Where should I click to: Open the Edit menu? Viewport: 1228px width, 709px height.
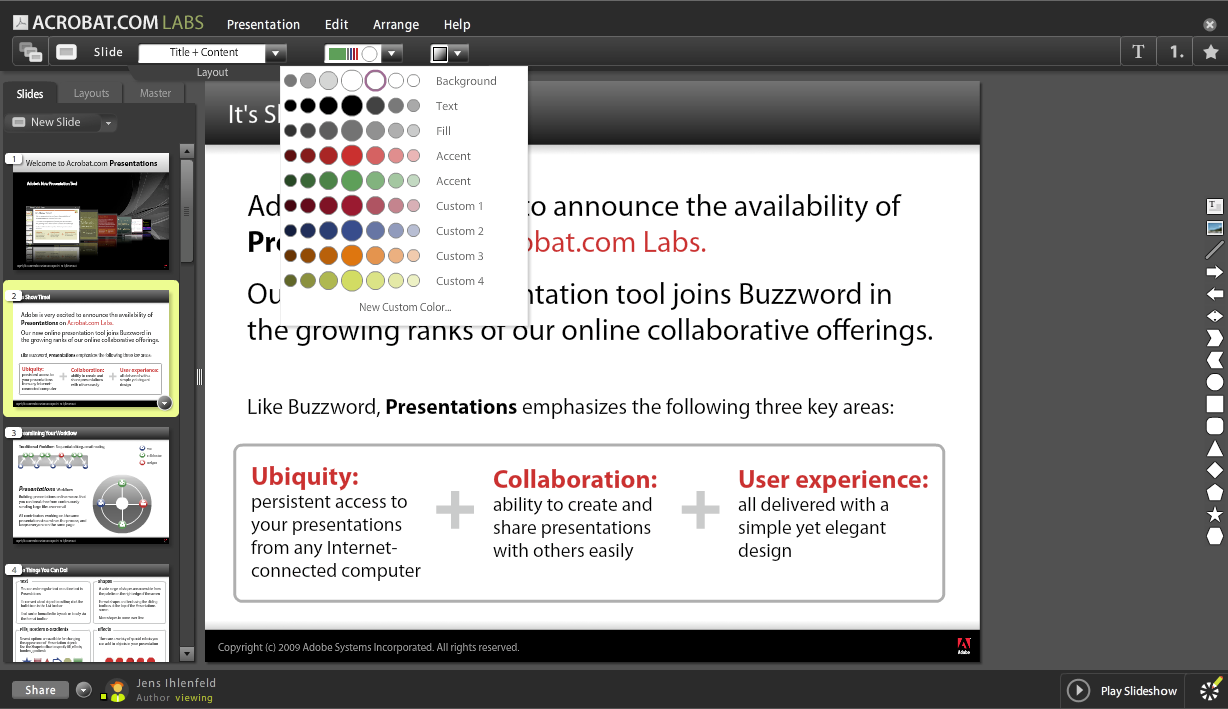pyautogui.click(x=336, y=24)
